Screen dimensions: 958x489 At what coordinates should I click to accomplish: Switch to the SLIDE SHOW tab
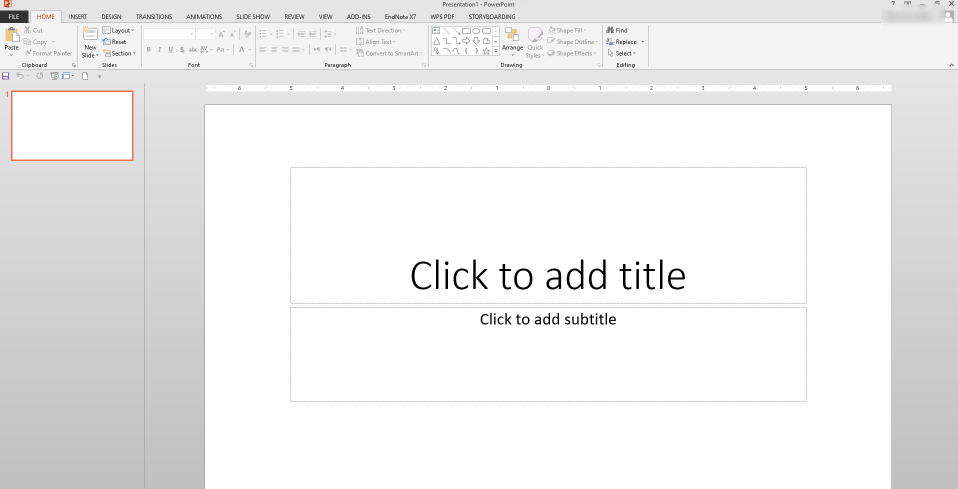point(253,17)
